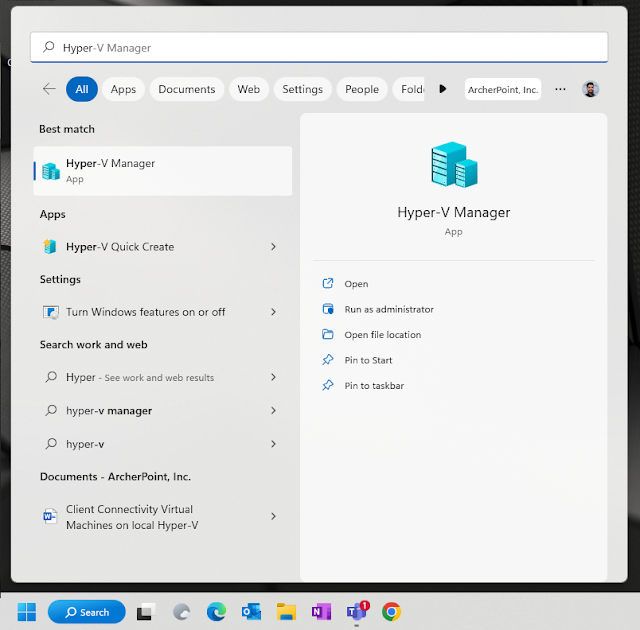Launch Microsoft Edge from taskbar
The height and width of the screenshot is (630, 640).
pos(216,612)
